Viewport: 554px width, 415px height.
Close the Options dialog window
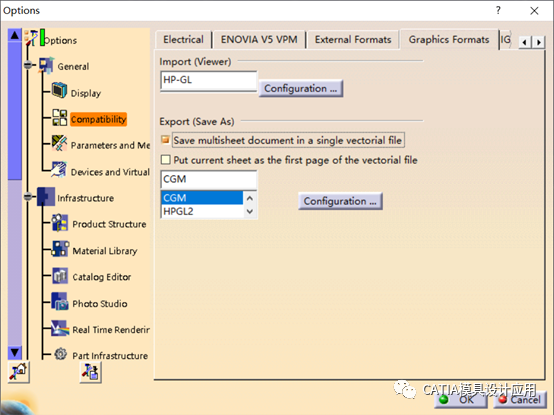[534, 11]
